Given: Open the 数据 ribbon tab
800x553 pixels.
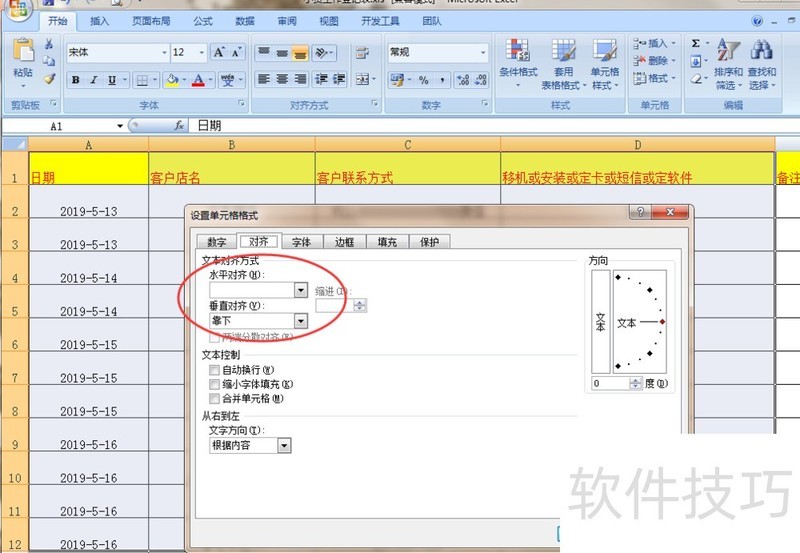Looking at the screenshot, I should 245,21.
